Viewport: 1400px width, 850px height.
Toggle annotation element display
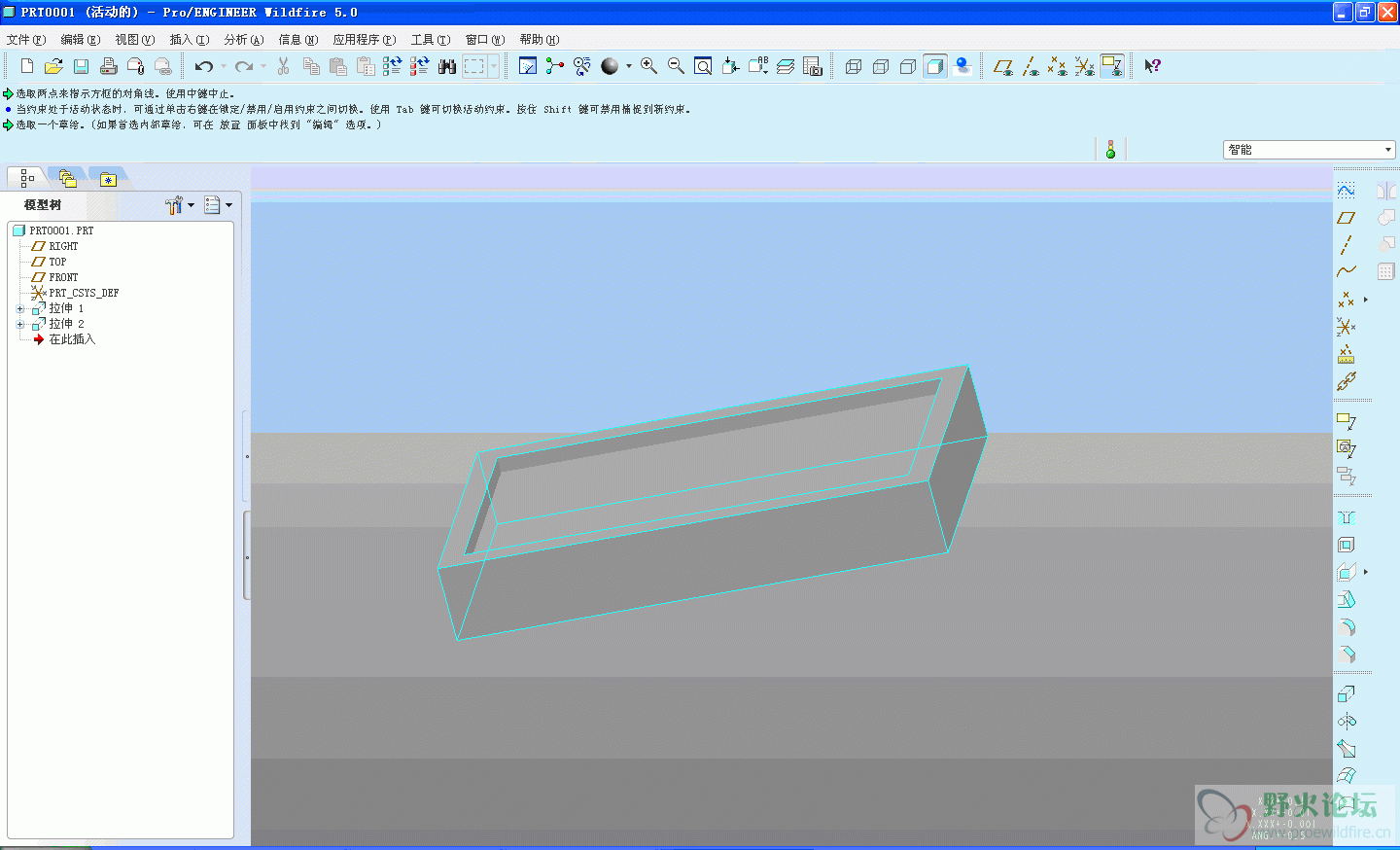(1112, 66)
